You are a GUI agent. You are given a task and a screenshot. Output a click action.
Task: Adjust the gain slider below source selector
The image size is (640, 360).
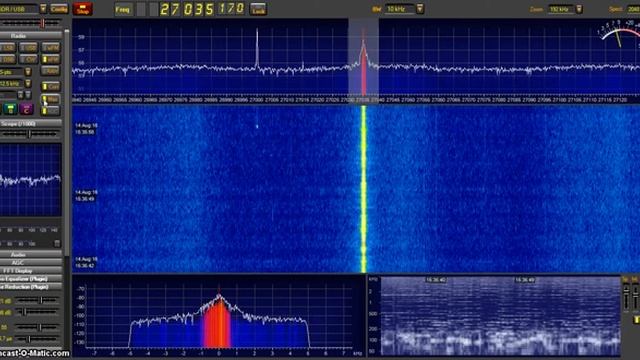click(x=31, y=23)
